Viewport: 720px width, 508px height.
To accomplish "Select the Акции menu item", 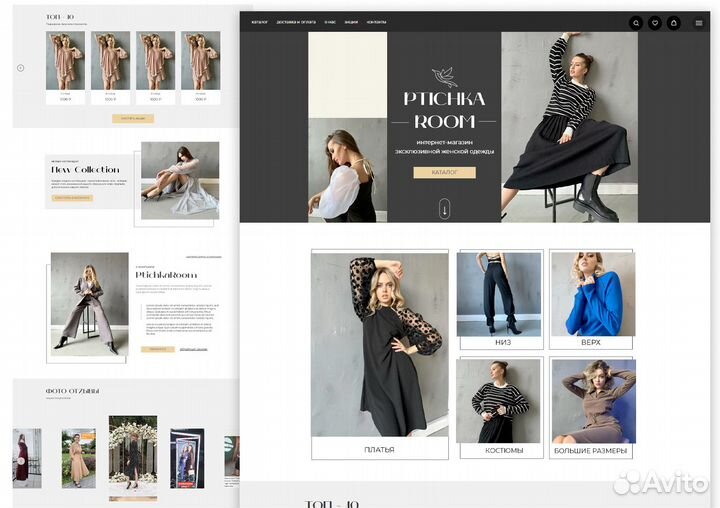I will click(351, 22).
